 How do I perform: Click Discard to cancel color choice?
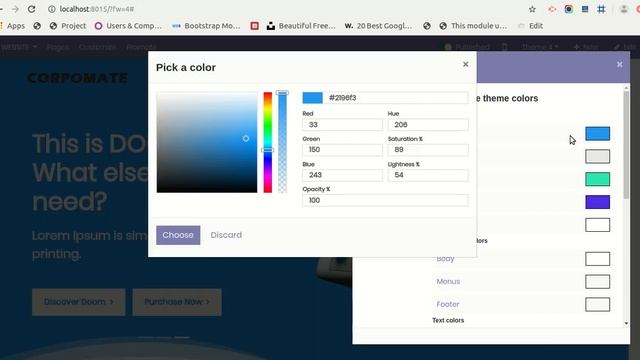click(226, 235)
